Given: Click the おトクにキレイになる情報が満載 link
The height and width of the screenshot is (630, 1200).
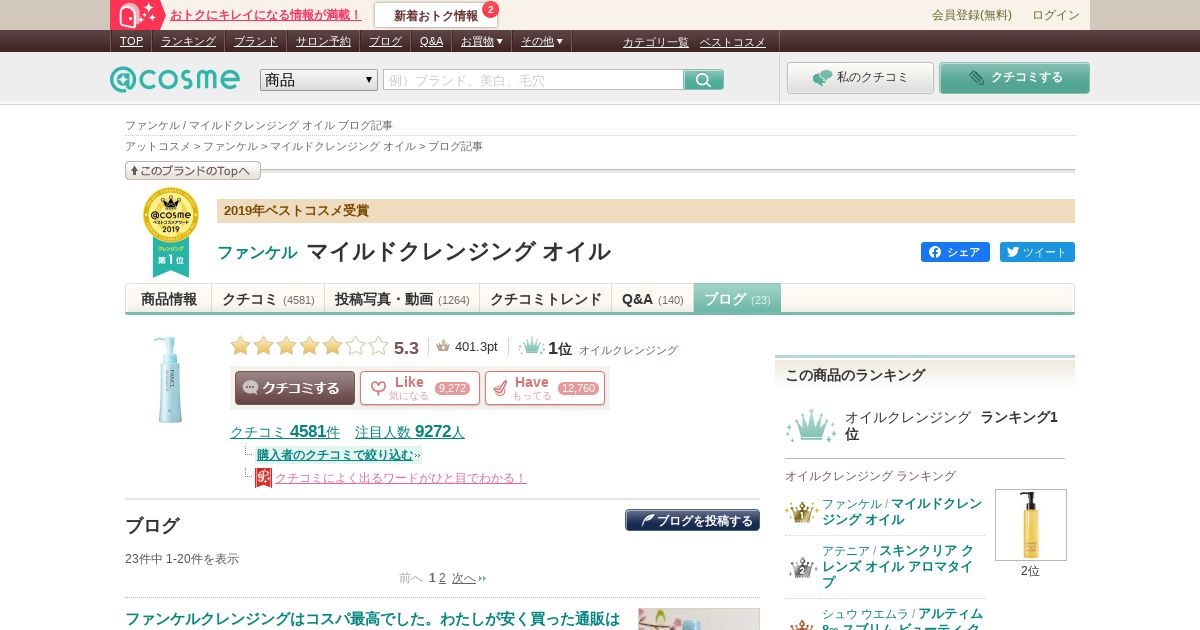Looking at the screenshot, I should pos(266,15).
